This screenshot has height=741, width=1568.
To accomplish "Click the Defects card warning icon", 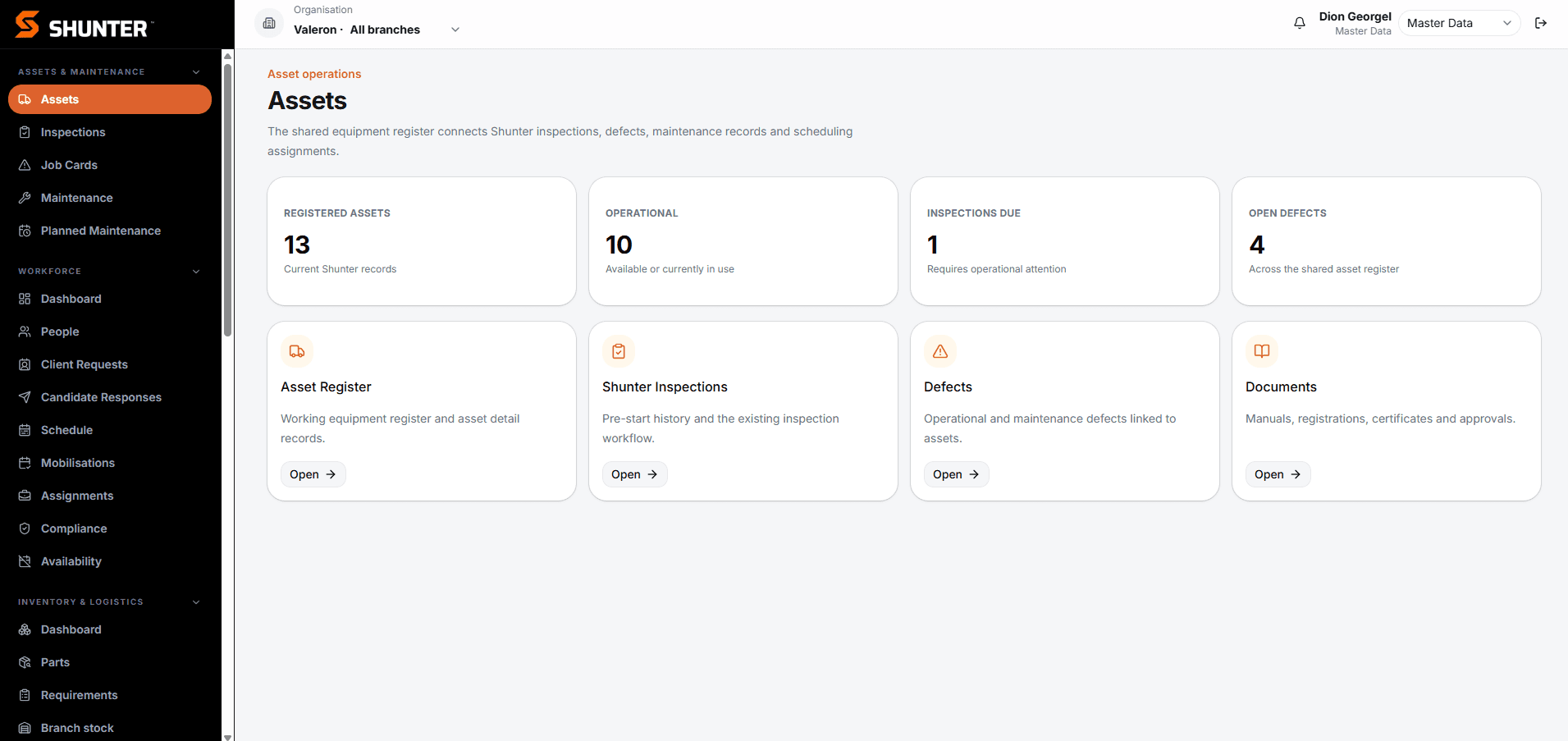I will click(940, 351).
